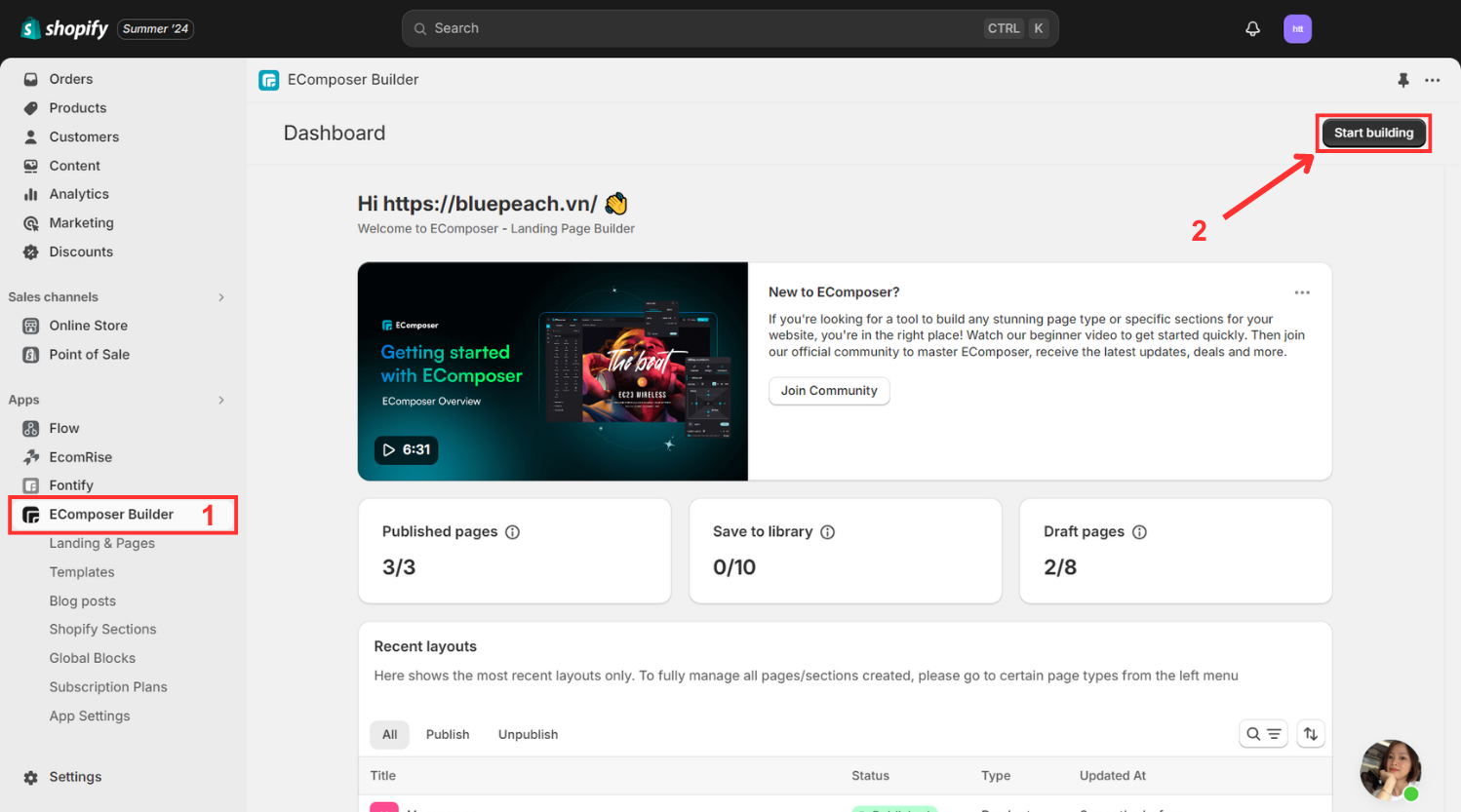
Task: Click the Online Store icon
Action: [x=31, y=326]
